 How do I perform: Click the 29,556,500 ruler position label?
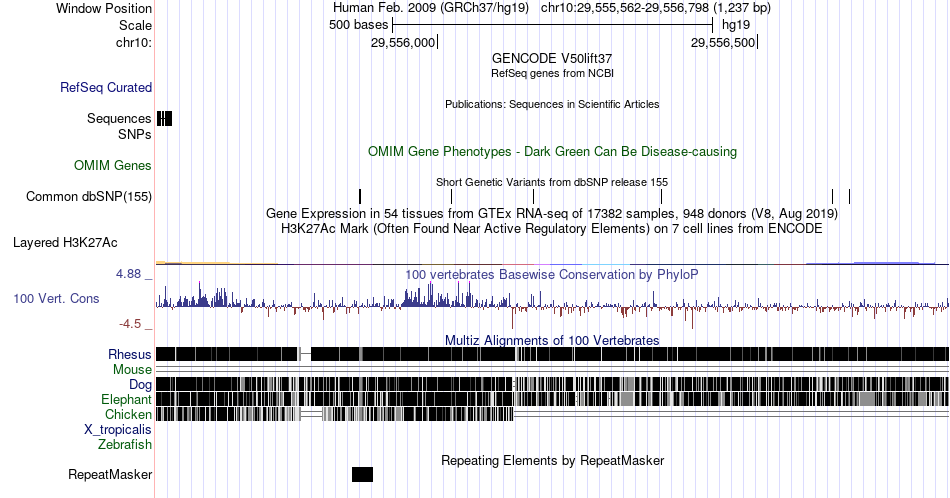pos(723,42)
